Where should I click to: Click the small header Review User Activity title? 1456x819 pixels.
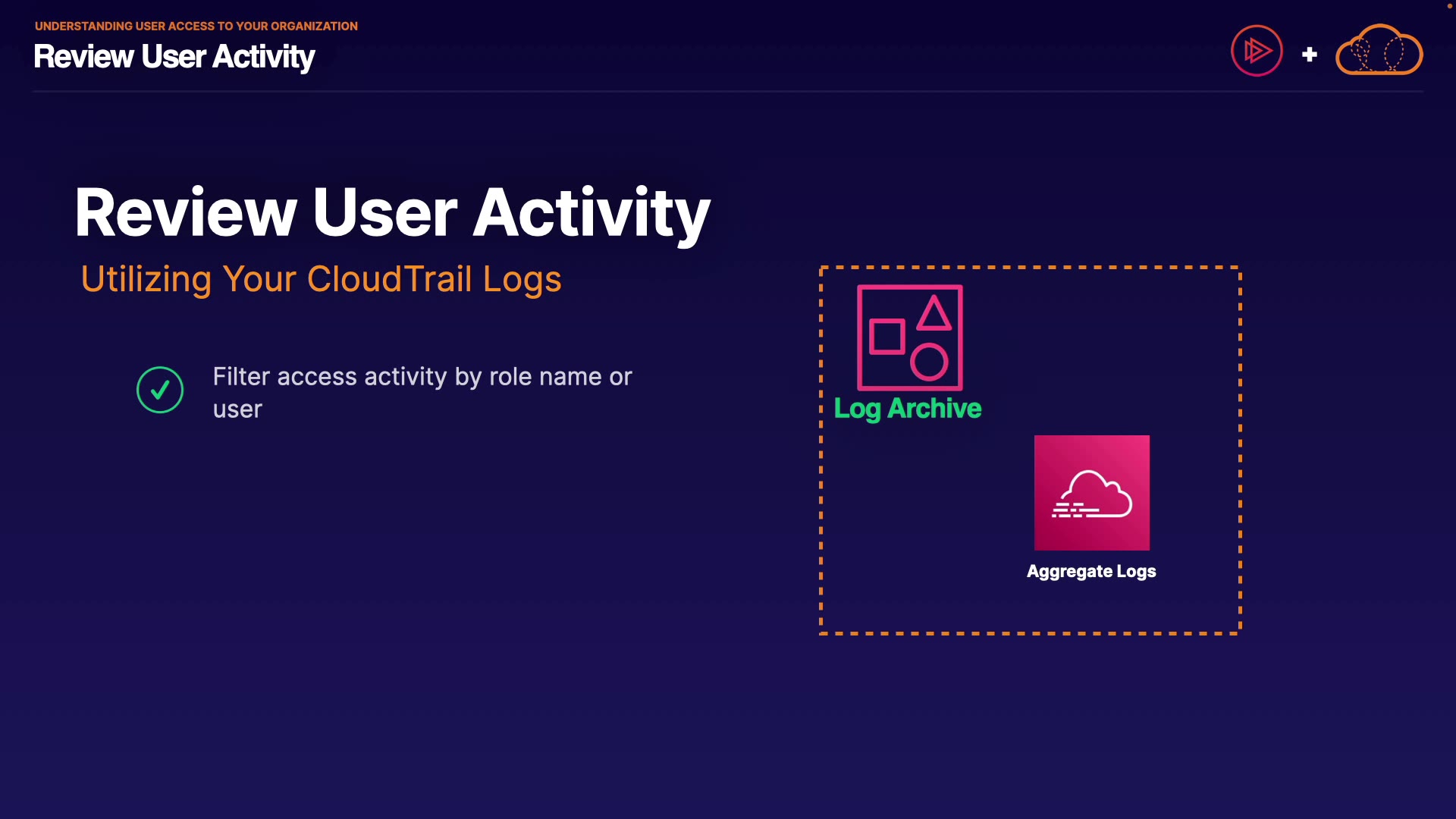coord(174,57)
